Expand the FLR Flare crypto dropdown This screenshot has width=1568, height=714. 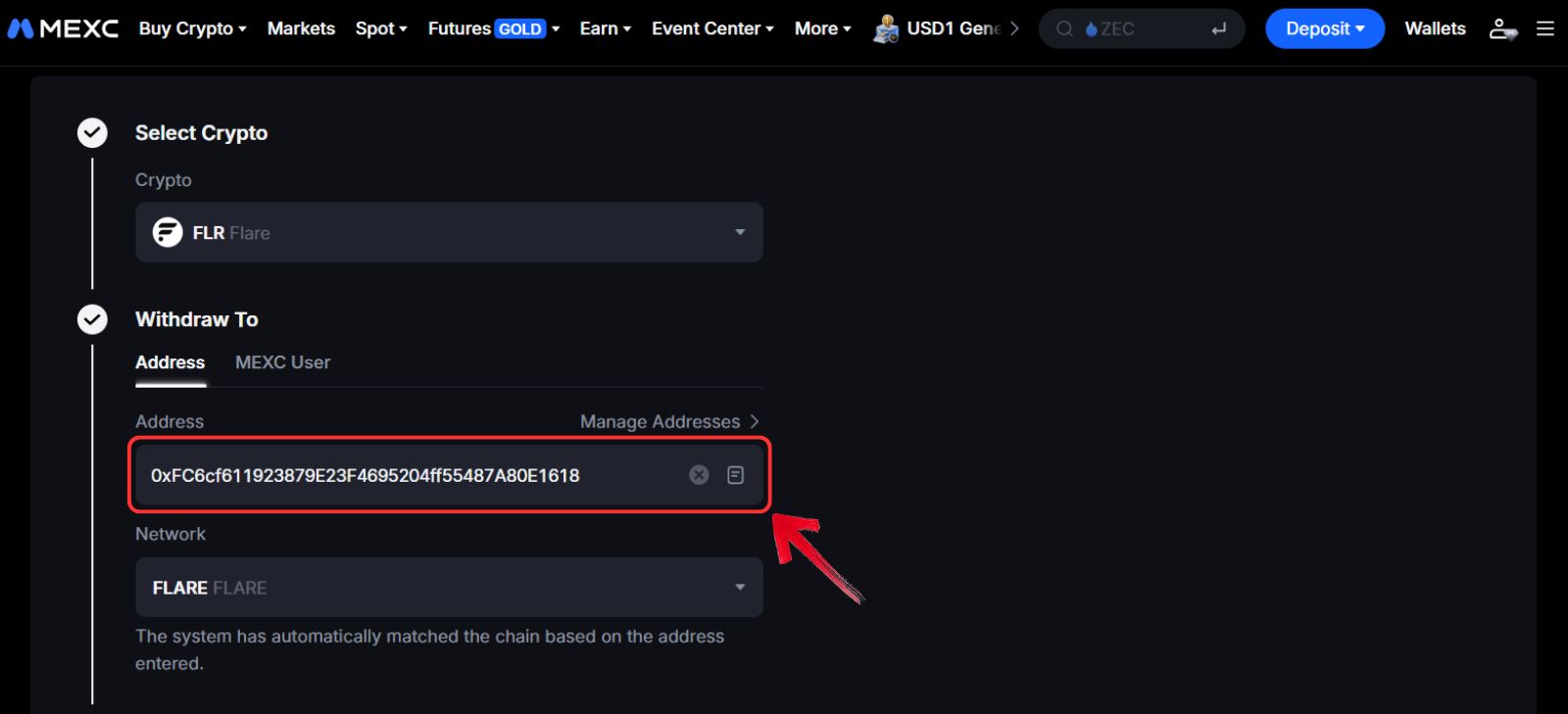pyautogui.click(x=740, y=232)
